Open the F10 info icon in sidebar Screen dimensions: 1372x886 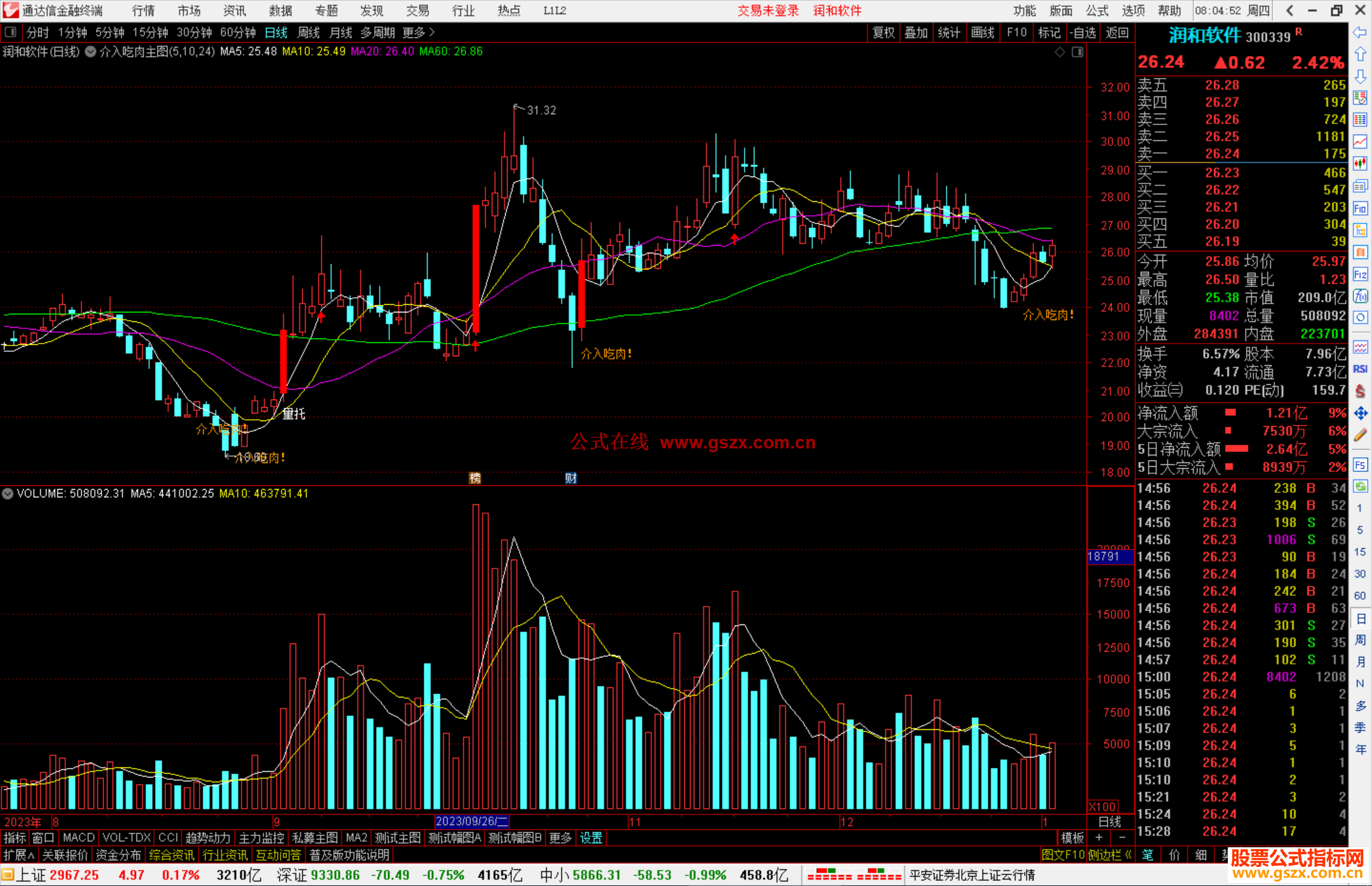pos(1360,208)
